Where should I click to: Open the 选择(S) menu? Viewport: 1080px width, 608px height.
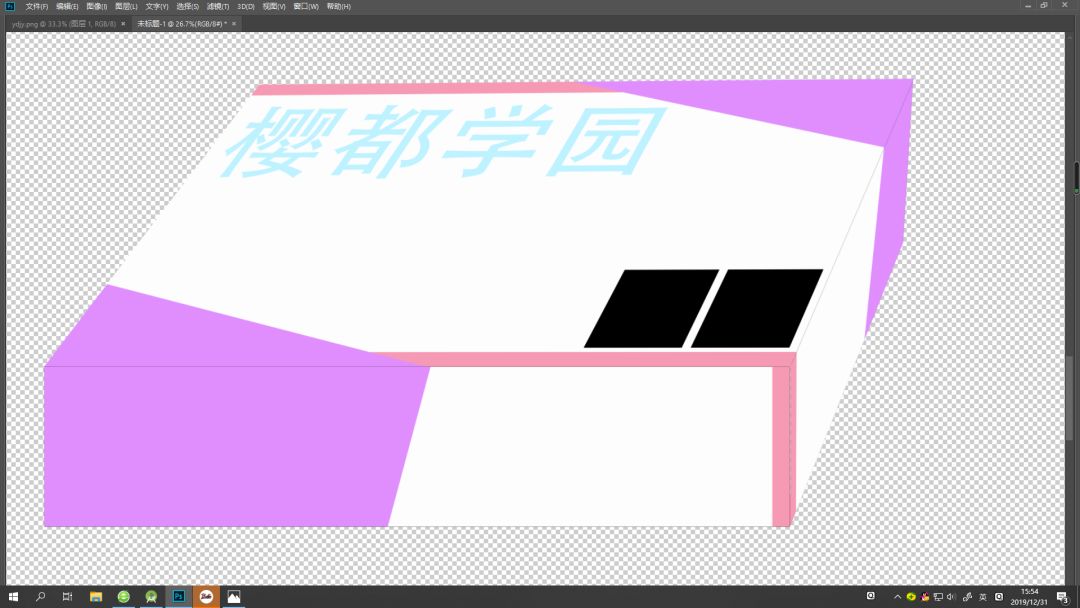[x=187, y=6]
